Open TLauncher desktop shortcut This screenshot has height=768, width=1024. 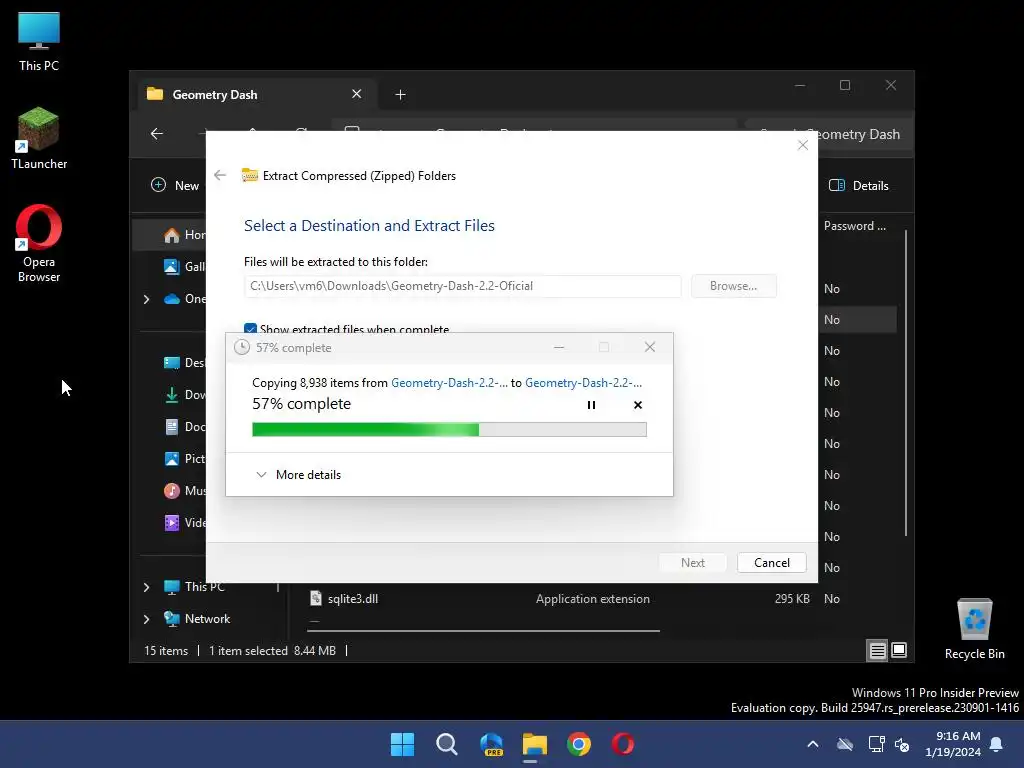(x=39, y=138)
